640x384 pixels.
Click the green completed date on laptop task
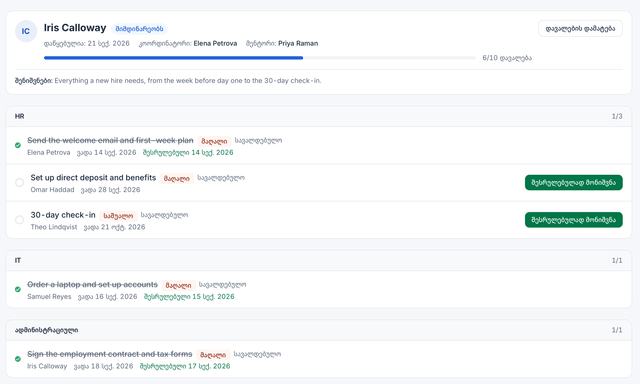tap(189, 297)
